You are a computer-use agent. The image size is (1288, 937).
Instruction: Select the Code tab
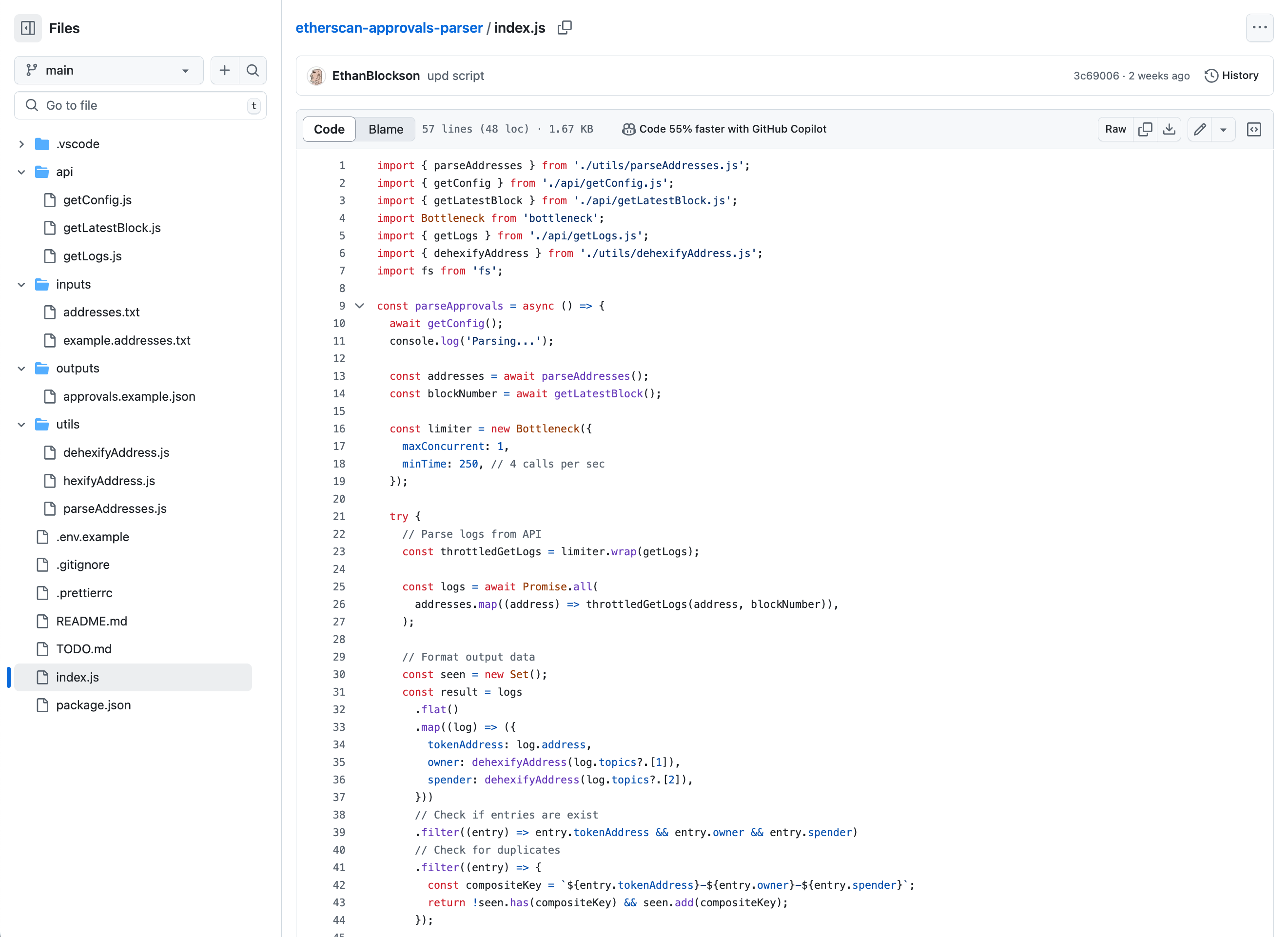(x=329, y=129)
